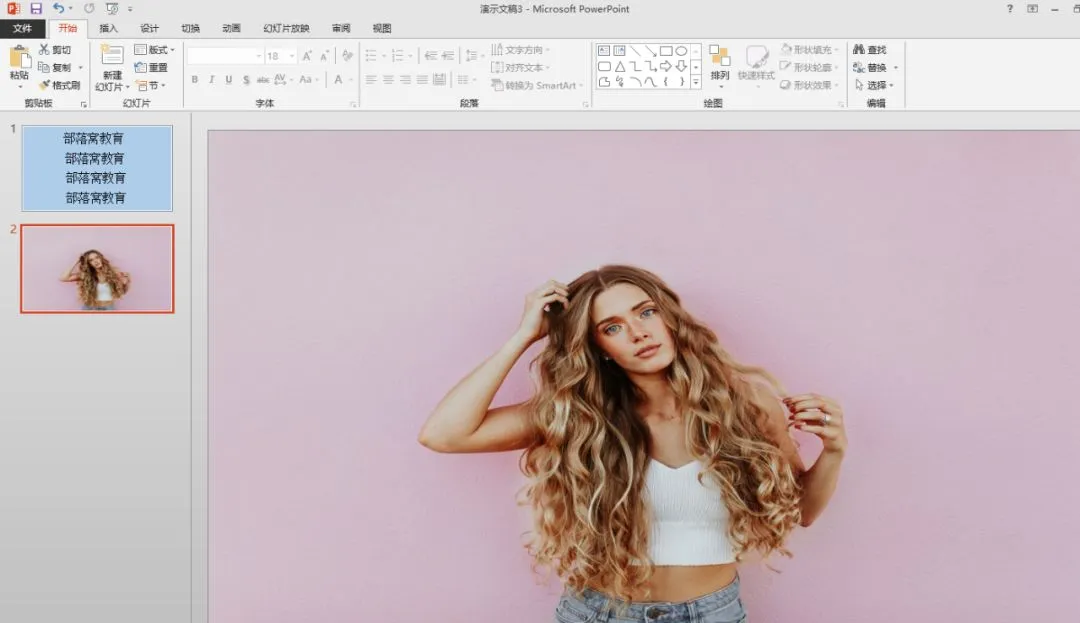Toggle Center paragraph alignment
Image resolution: width=1080 pixels, height=623 pixels.
388,80
